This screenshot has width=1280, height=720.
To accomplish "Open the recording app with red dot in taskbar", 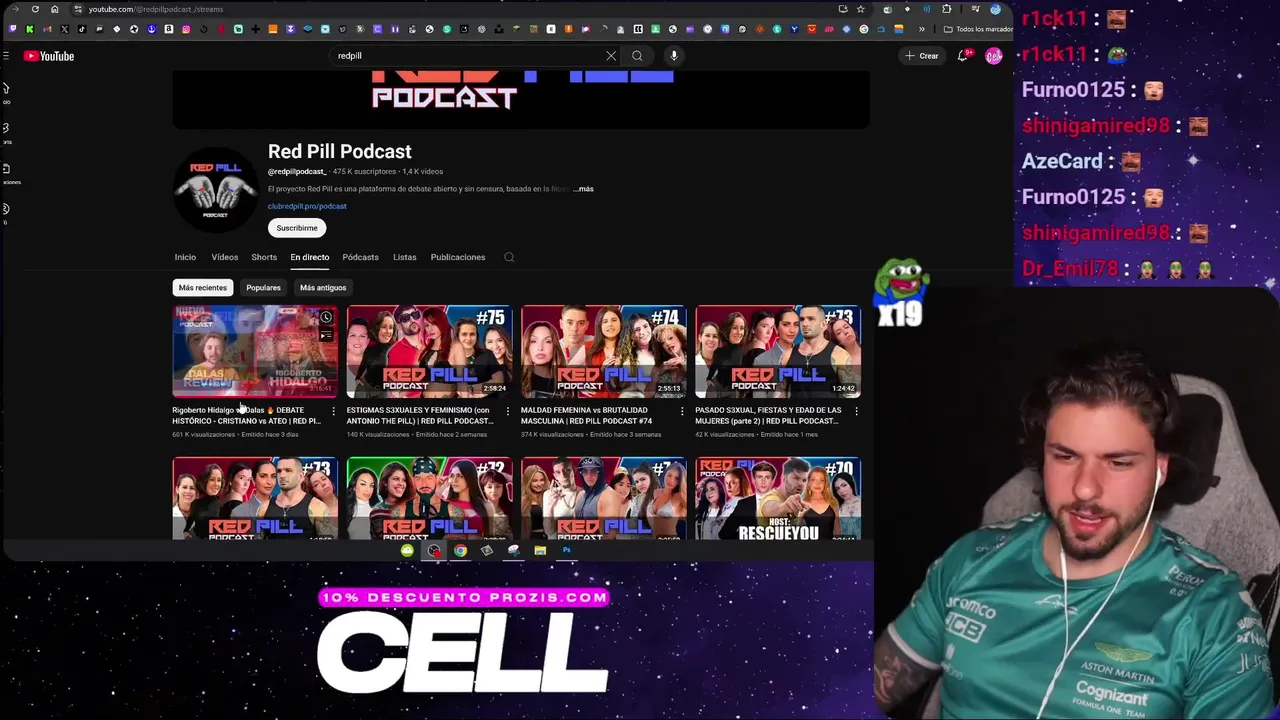I will click(x=434, y=550).
